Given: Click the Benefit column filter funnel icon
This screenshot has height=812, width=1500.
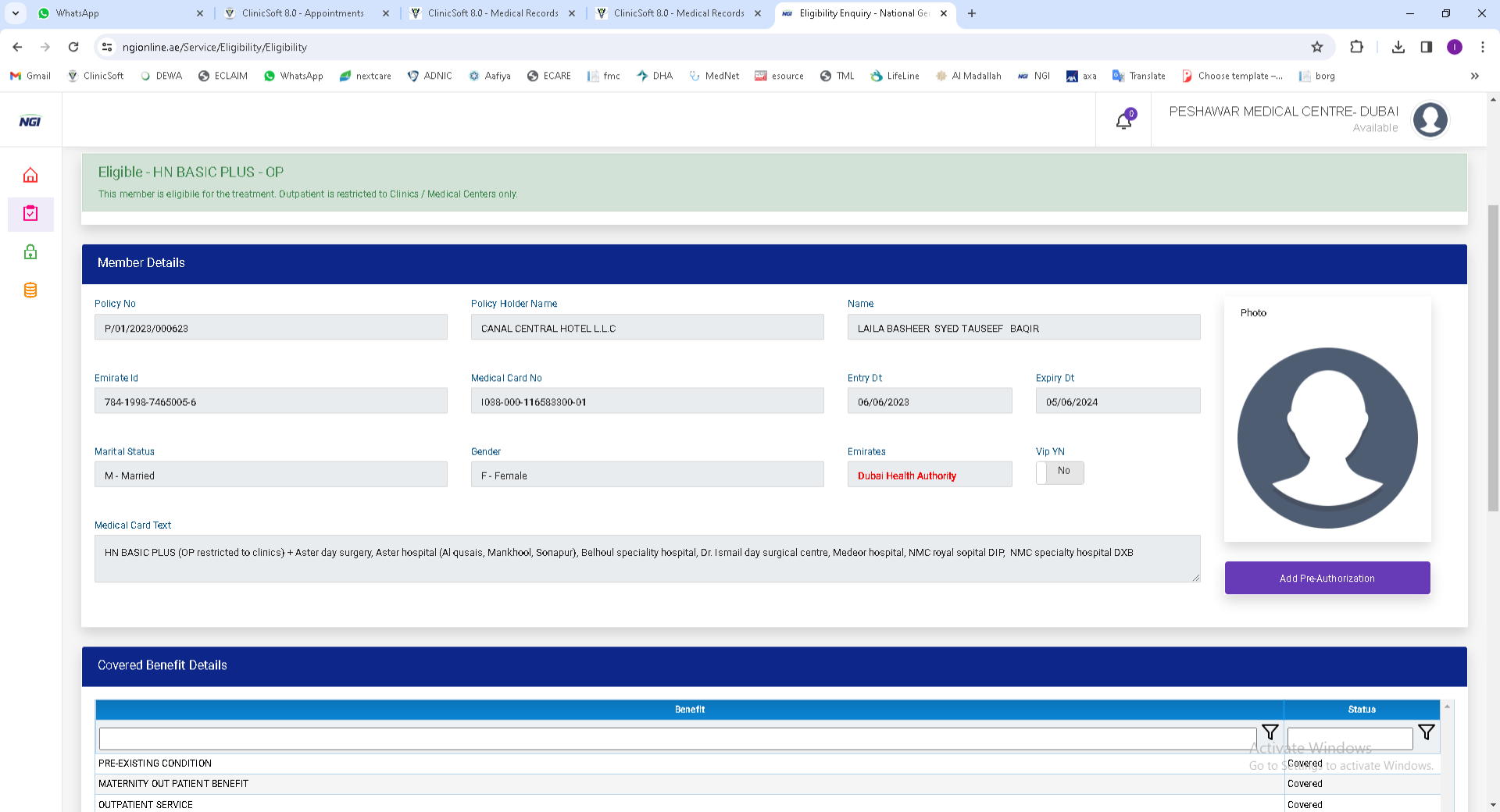Looking at the screenshot, I should click(x=1270, y=732).
